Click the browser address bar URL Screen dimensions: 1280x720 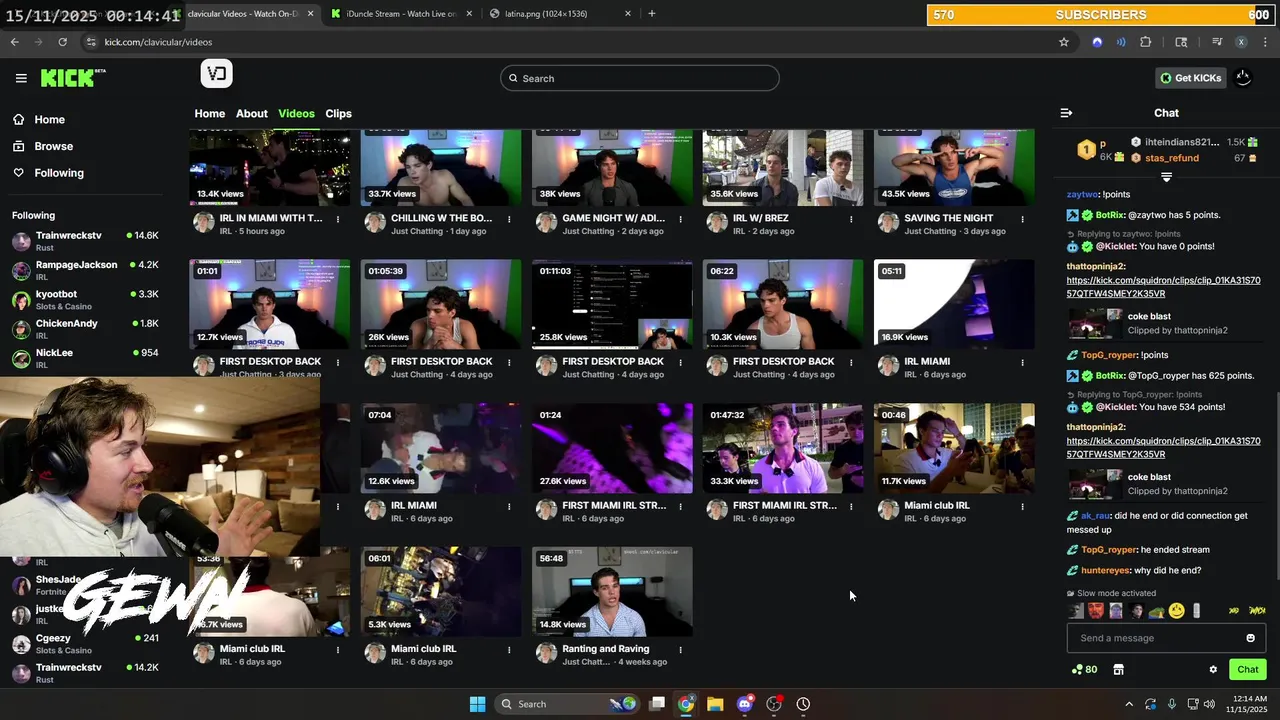(158, 42)
